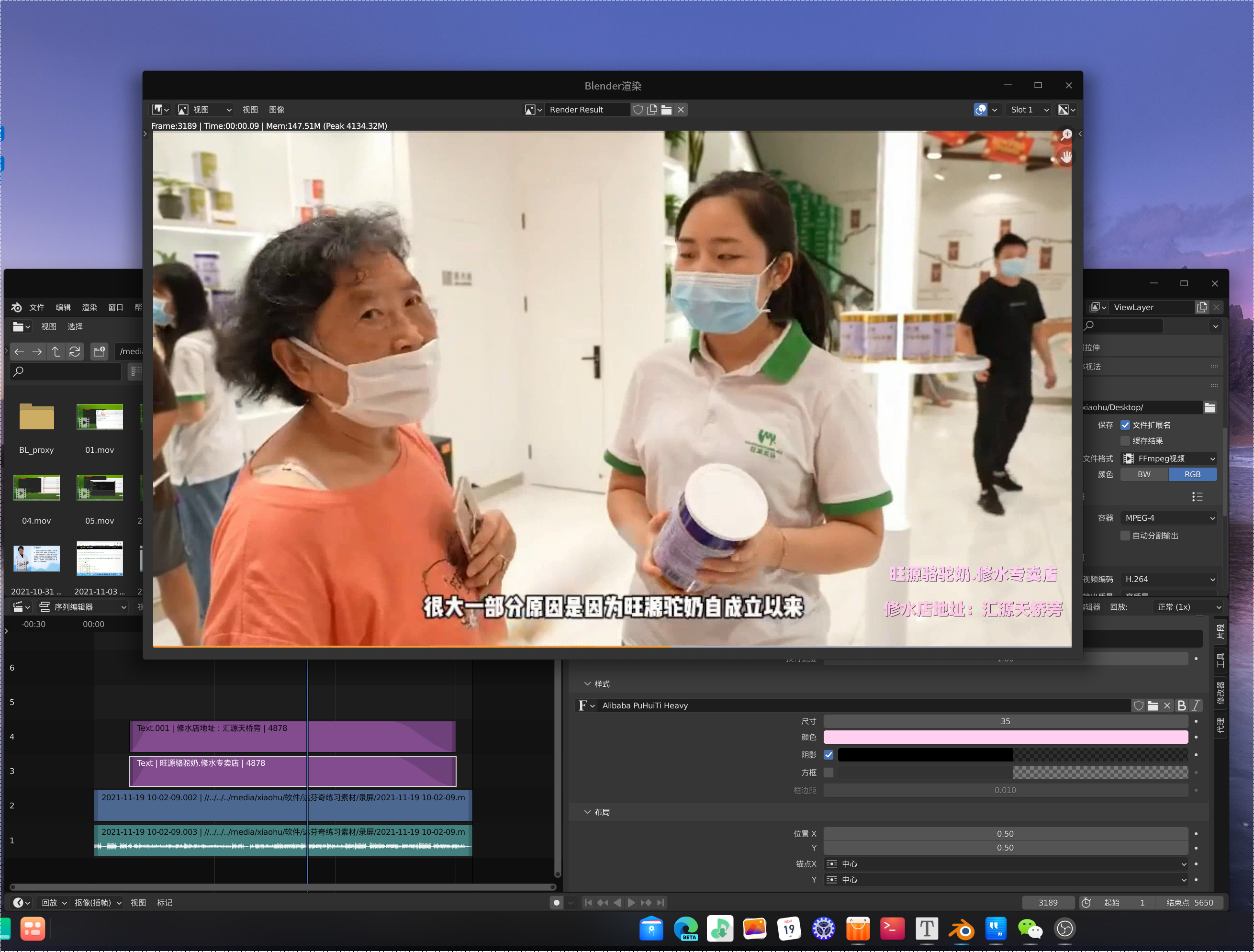The width and height of the screenshot is (1254, 952).
Task: Toggle bold for the Alibaba PuHuiTi font
Action: 1183,706
